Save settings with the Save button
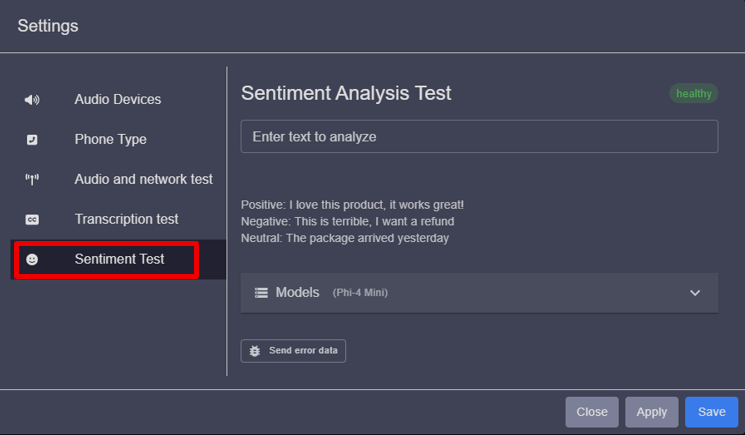This screenshot has width=745, height=435. pyautogui.click(x=711, y=412)
